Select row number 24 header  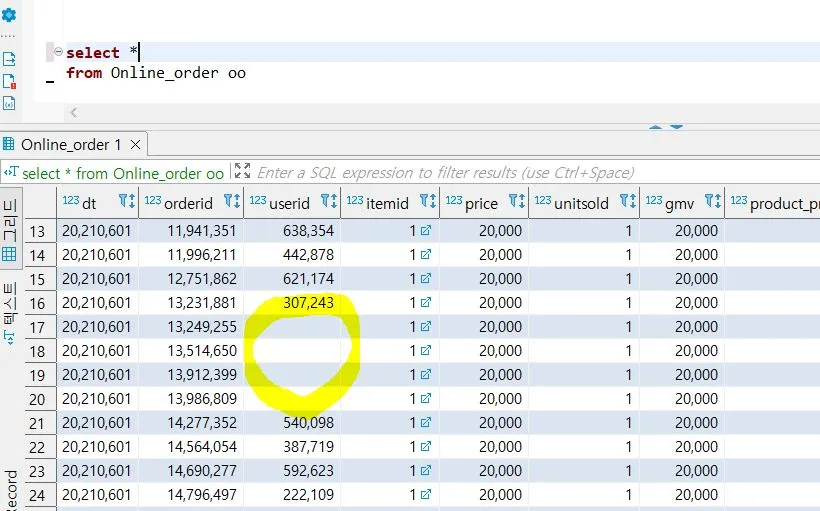pos(40,495)
